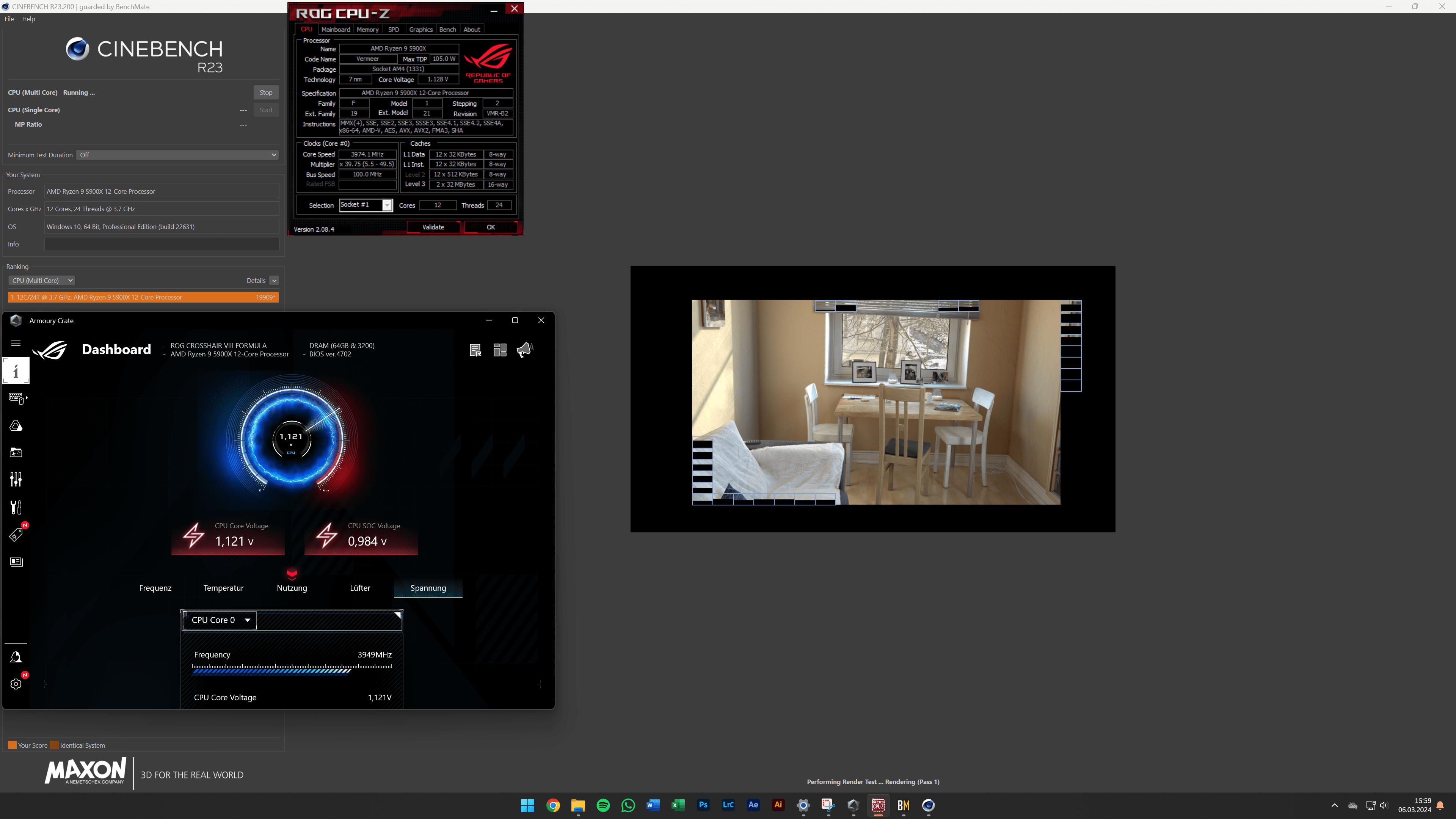
Task: Switch to Graphics tab in CPU-Z
Action: click(420, 30)
